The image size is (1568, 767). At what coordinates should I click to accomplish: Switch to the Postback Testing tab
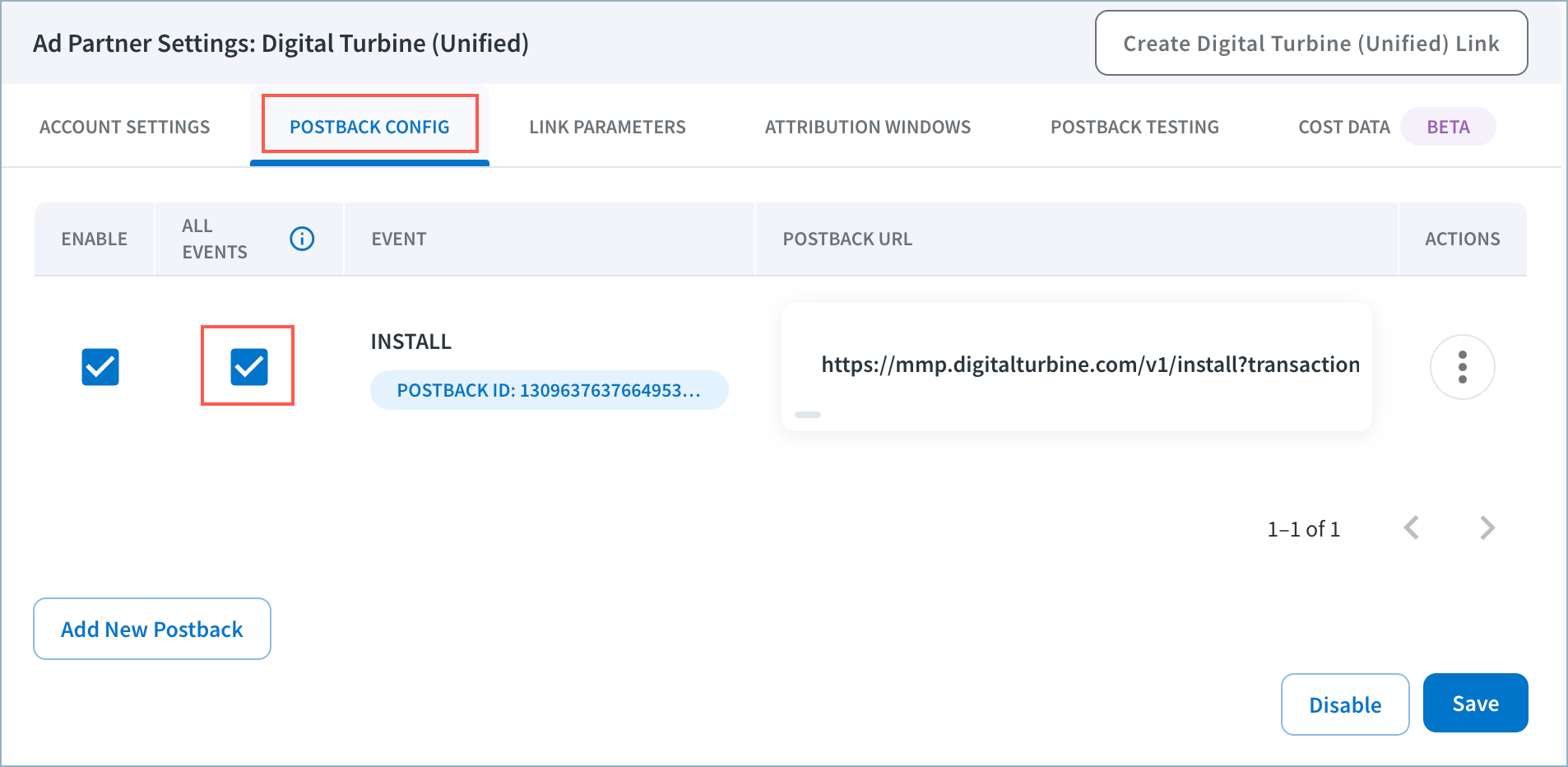[1134, 127]
